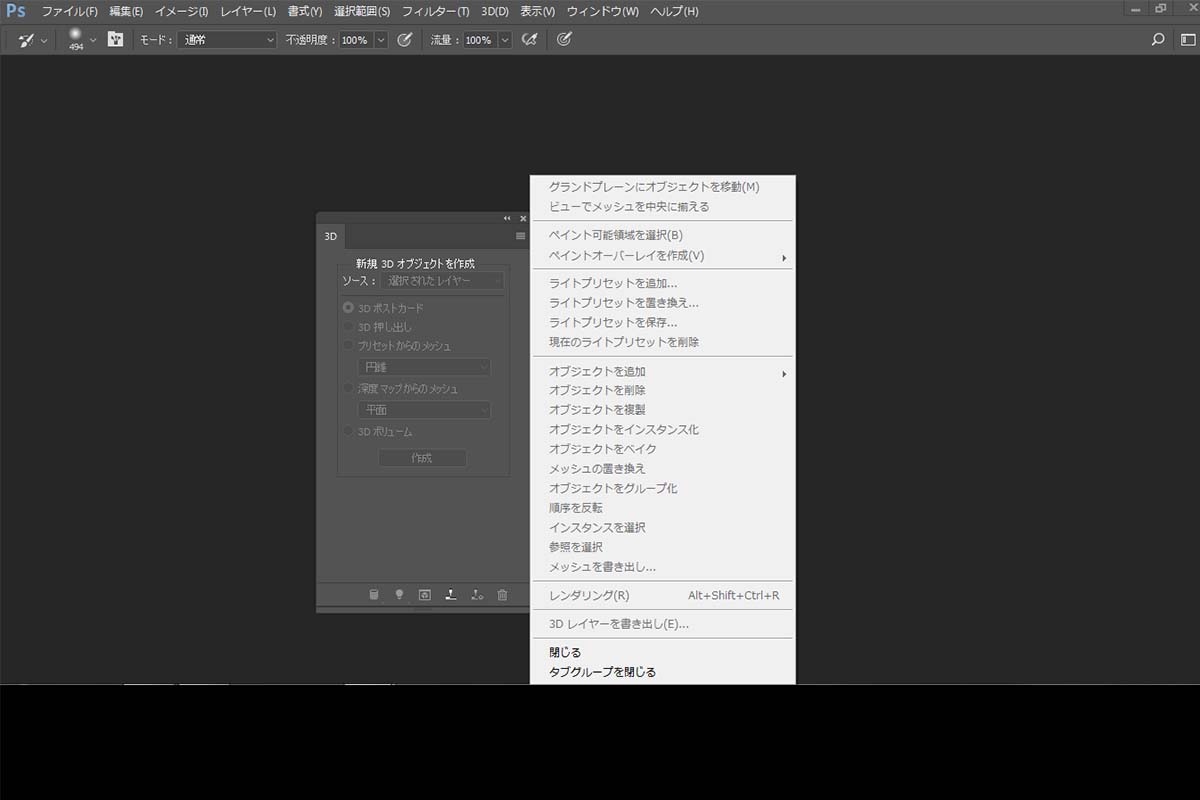Click the print settings stamp icon beside trash

pos(477,594)
